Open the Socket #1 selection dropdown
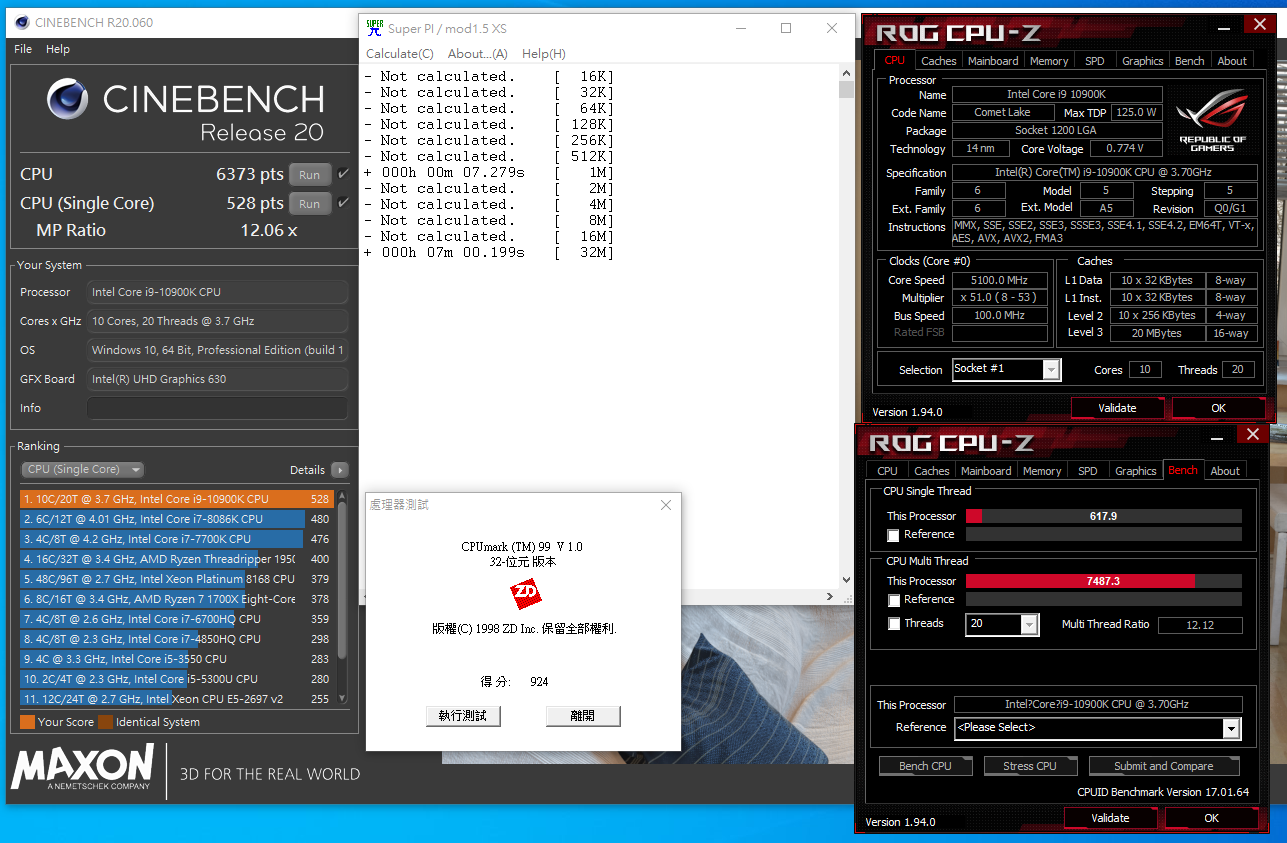Viewport: 1287px width, 843px height. tap(1005, 369)
